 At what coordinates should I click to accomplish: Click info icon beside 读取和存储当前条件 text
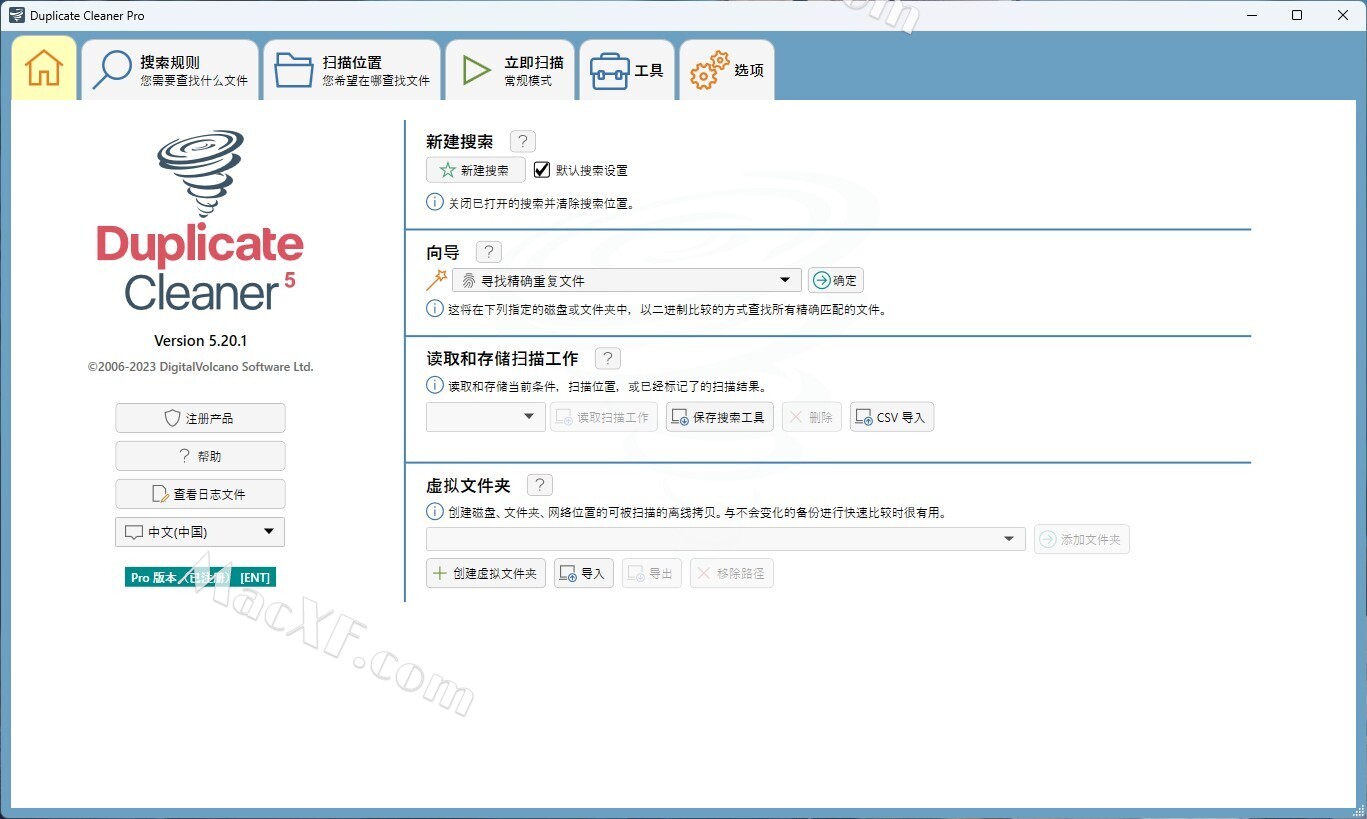tap(435, 385)
